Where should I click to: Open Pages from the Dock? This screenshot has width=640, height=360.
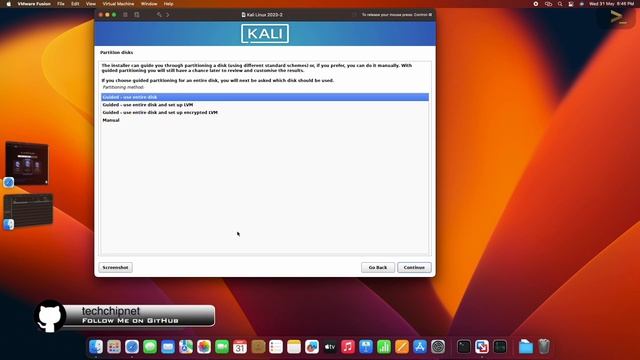click(402, 347)
